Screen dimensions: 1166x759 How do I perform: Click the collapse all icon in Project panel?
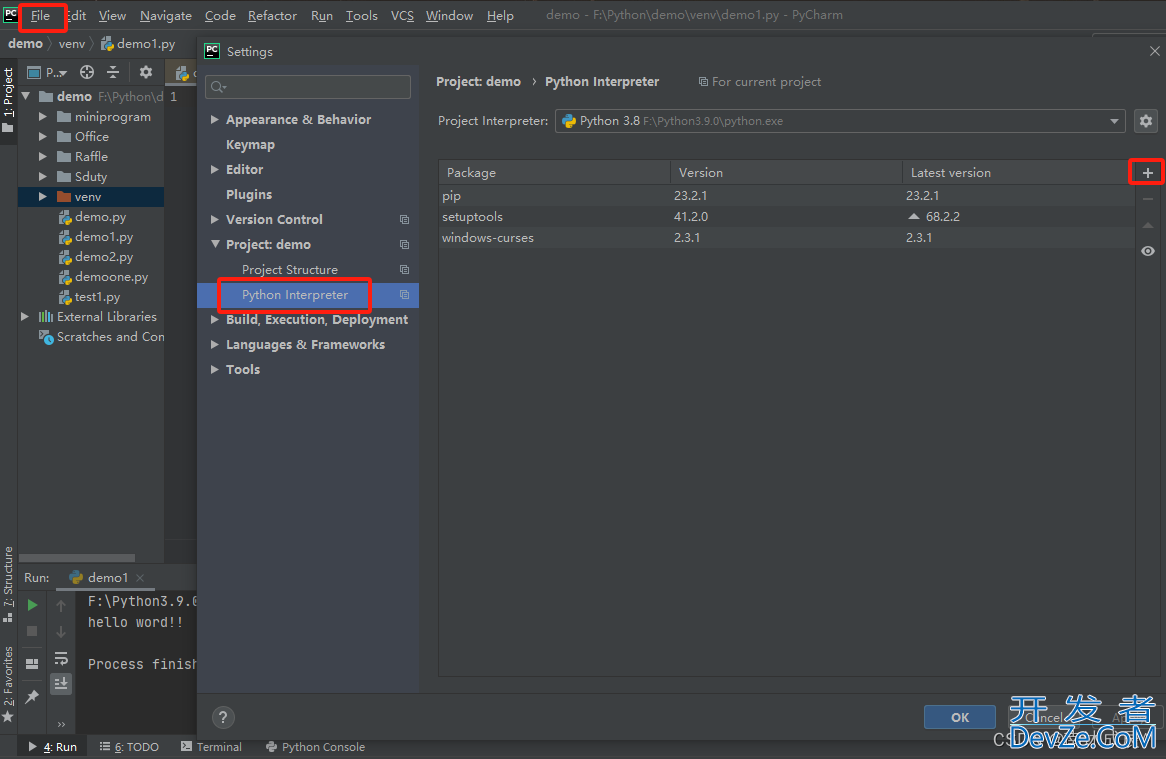pos(113,72)
